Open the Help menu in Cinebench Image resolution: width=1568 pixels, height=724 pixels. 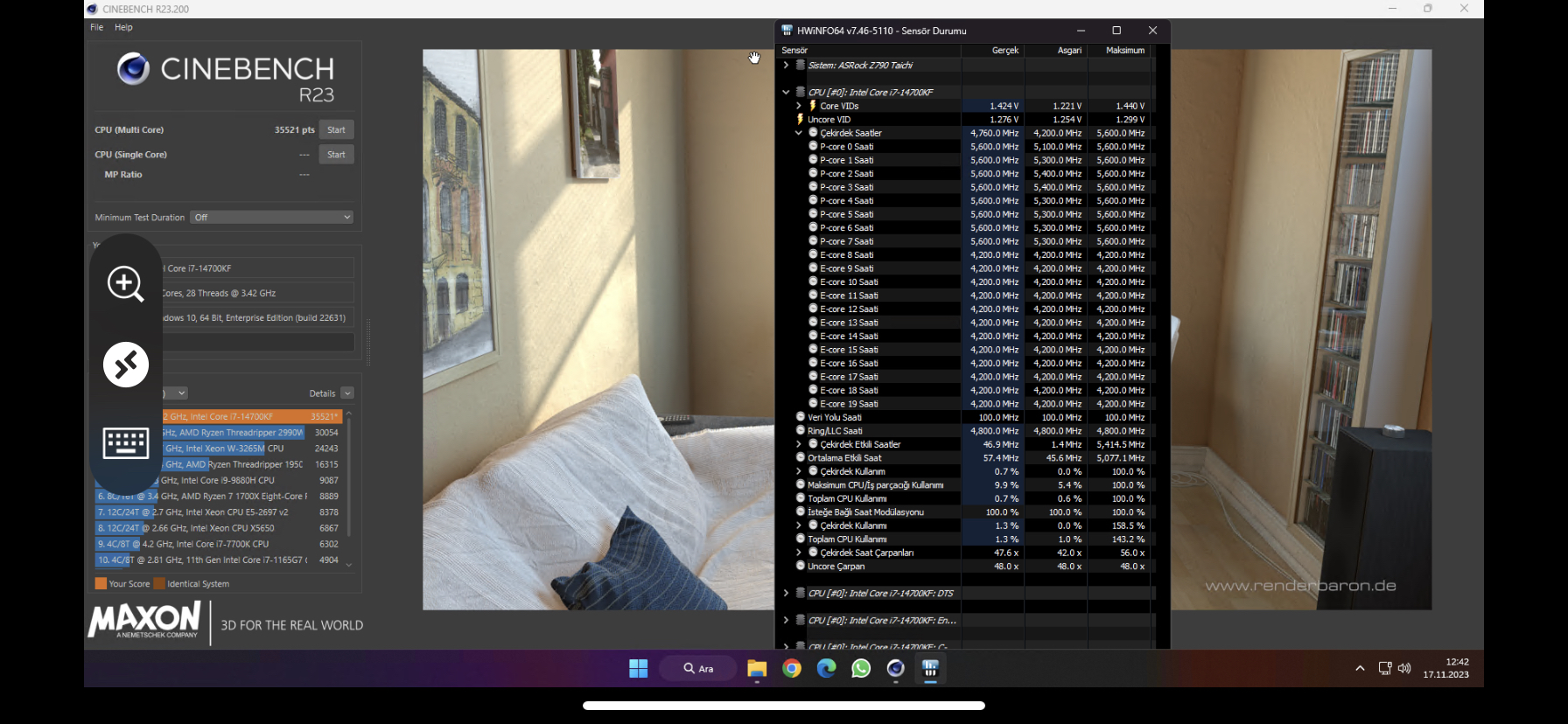click(x=123, y=27)
